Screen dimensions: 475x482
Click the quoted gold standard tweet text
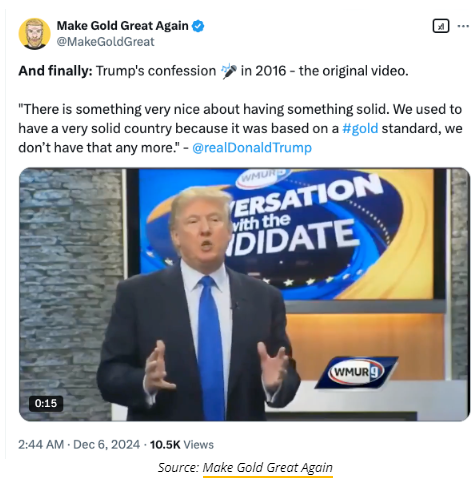(240, 128)
